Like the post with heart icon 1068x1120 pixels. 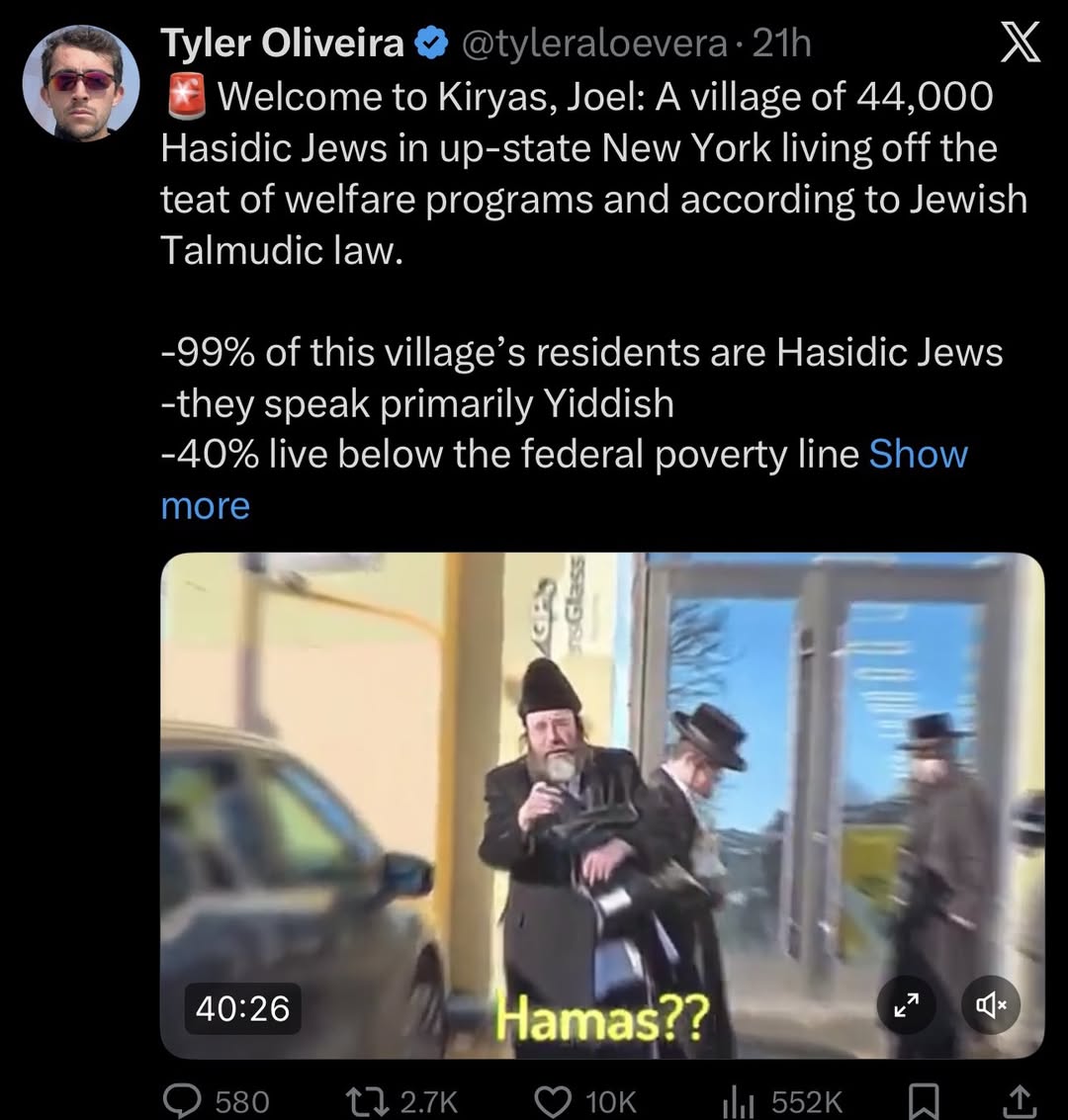[x=554, y=1100]
